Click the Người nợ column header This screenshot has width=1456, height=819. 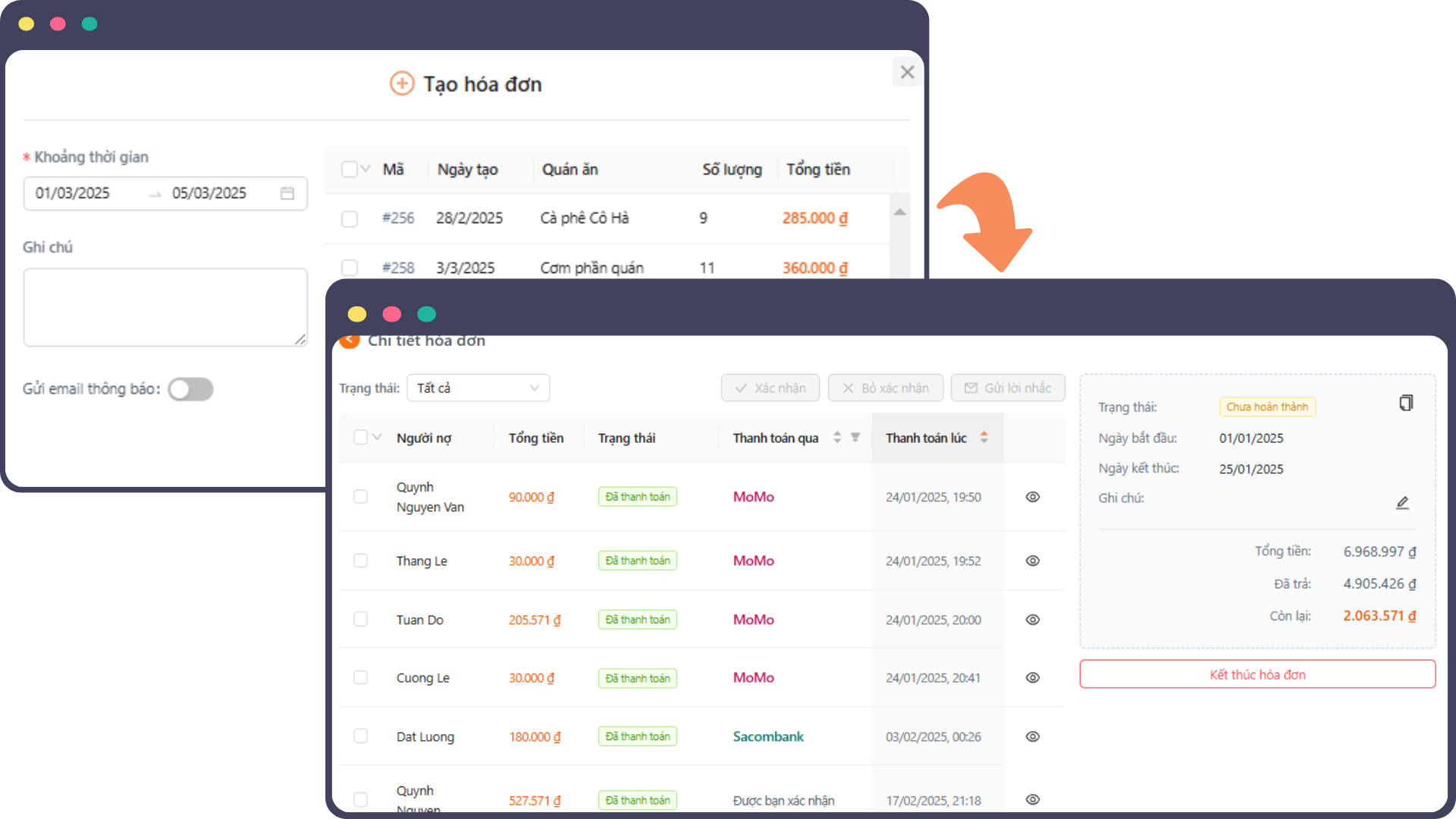click(424, 438)
